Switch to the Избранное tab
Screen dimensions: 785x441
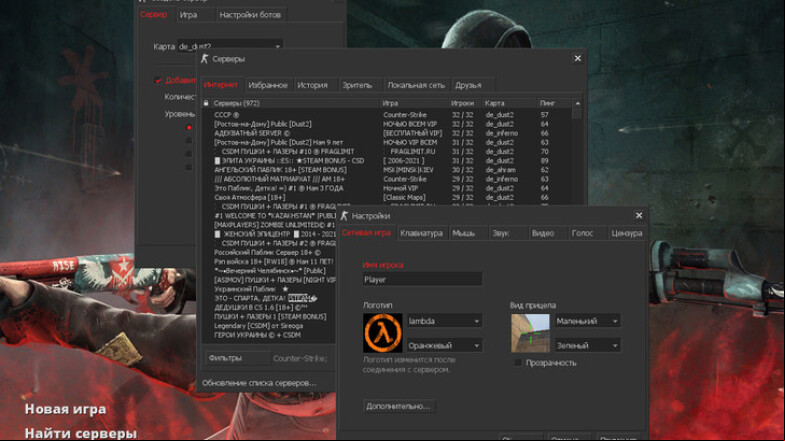click(x=268, y=85)
